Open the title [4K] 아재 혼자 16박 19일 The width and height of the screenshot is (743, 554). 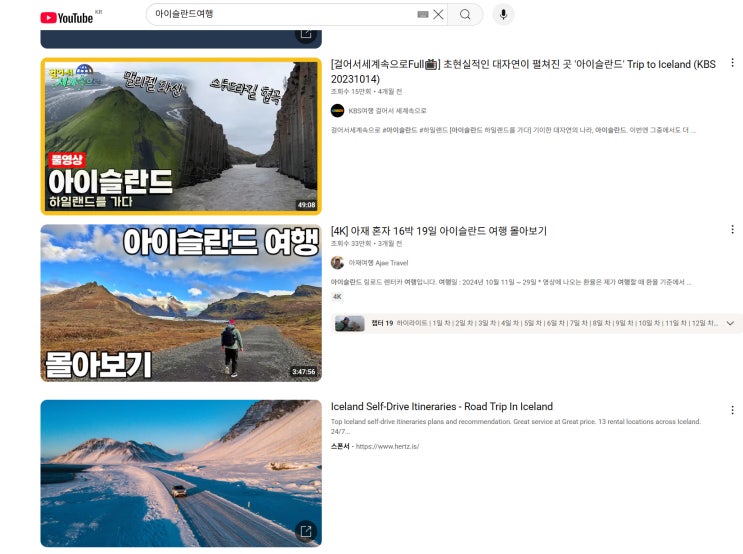[x=439, y=231]
